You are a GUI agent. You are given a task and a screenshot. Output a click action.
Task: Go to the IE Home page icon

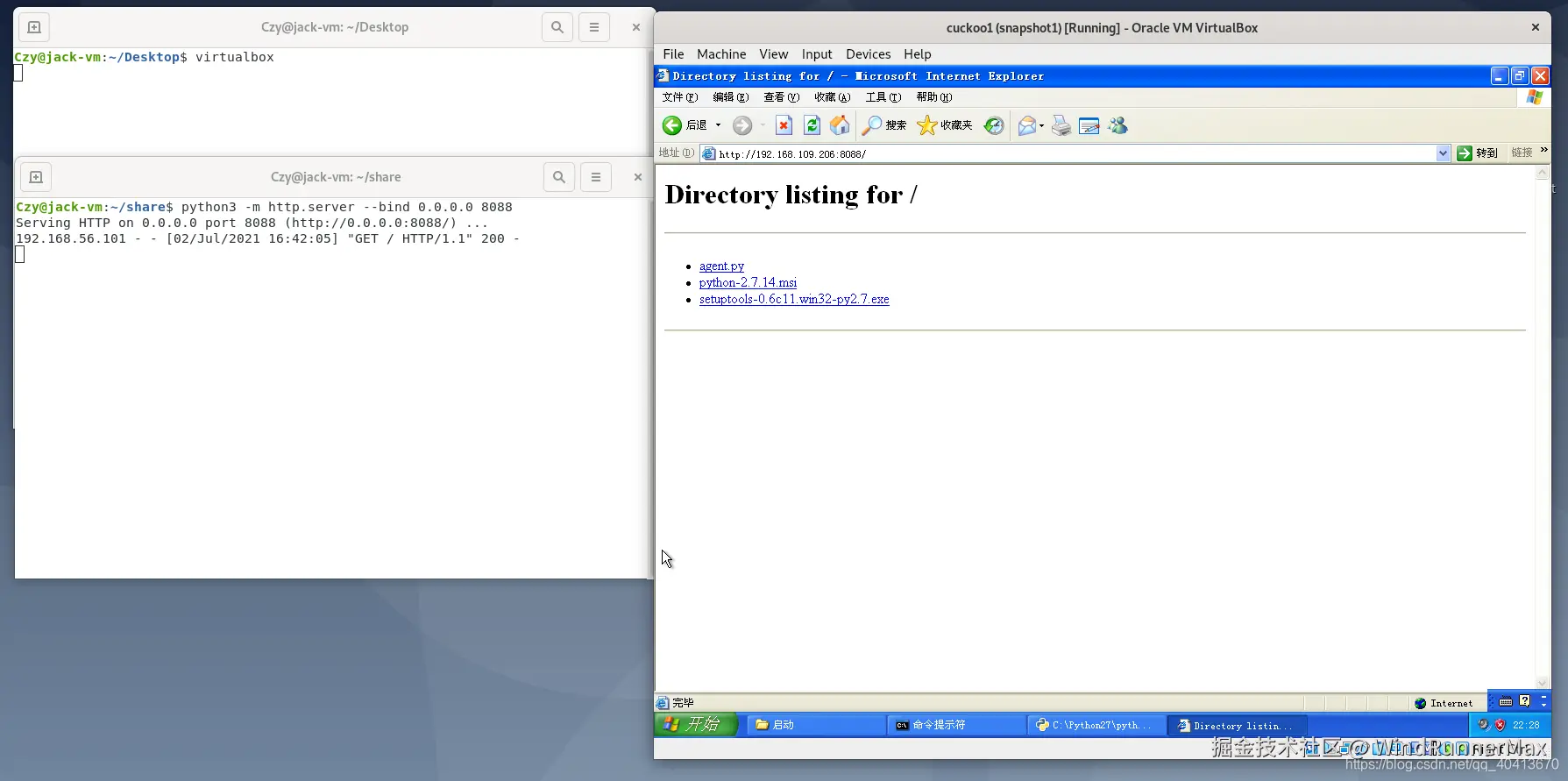pos(840,126)
